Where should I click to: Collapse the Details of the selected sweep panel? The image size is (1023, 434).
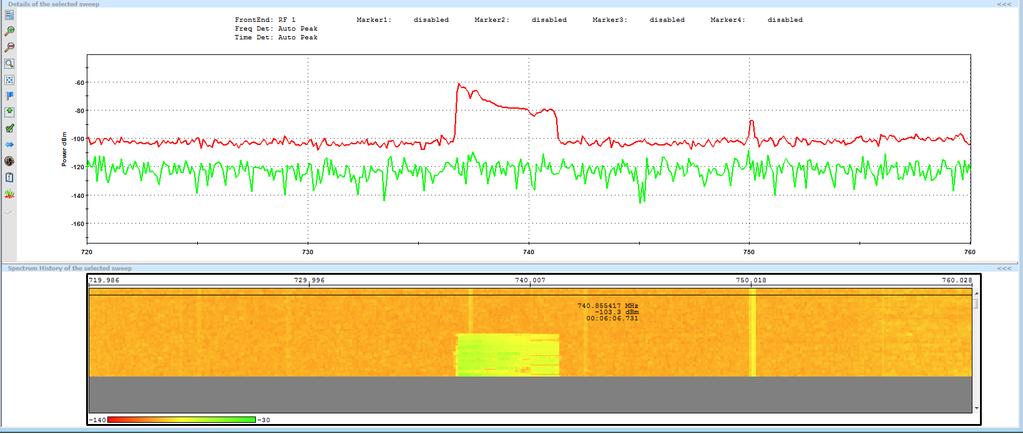(x=1003, y=4)
